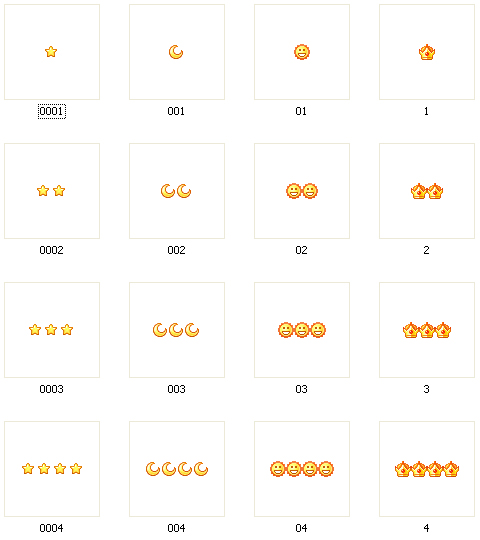Click the highlighted file name label 0001
The height and width of the screenshot is (540, 480).
[52, 111]
